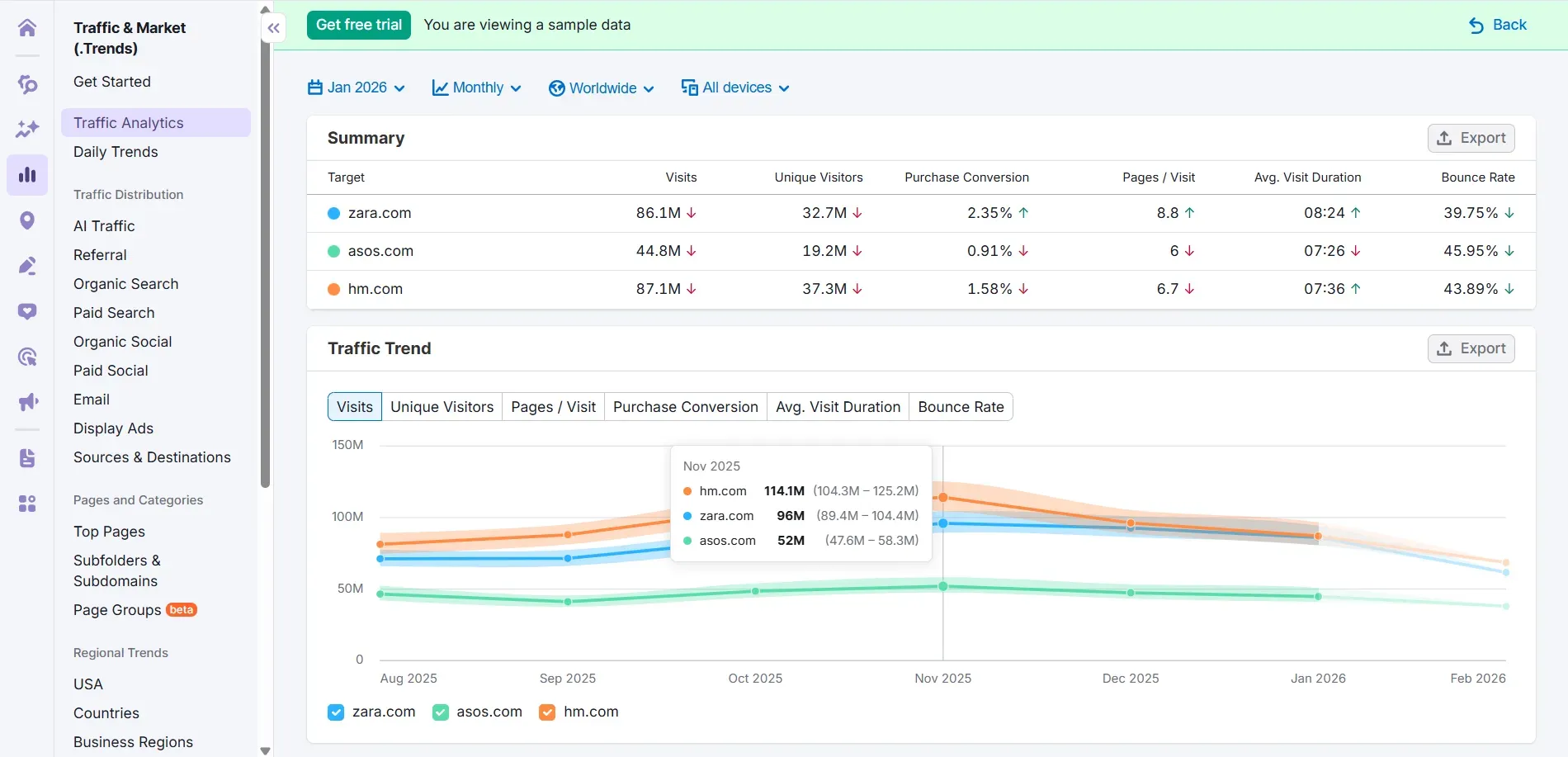Click the AI sparkles toolkit icon
Screen dimensions: 1568x757
pyautogui.click(x=27, y=129)
